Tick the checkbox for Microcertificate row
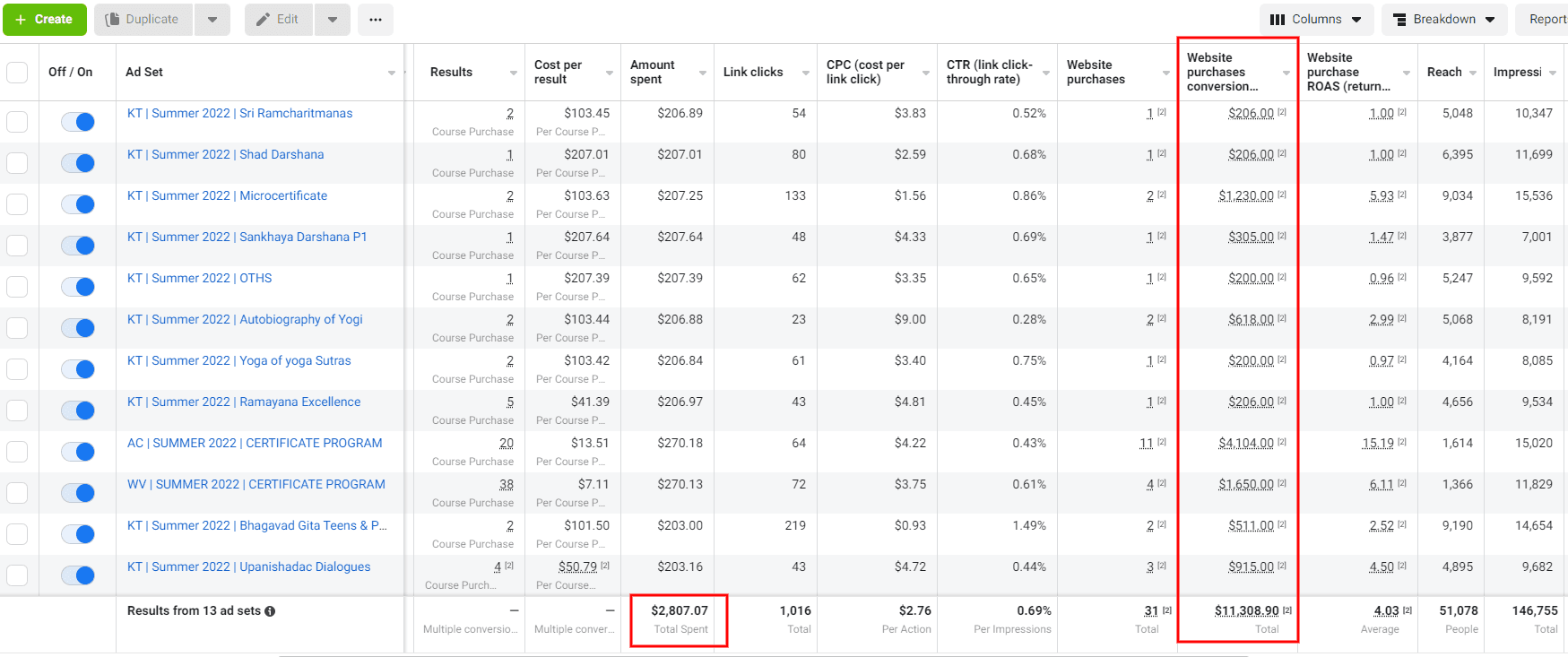The height and width of the screenshot is (657, 1568). [x=17, y=203]
